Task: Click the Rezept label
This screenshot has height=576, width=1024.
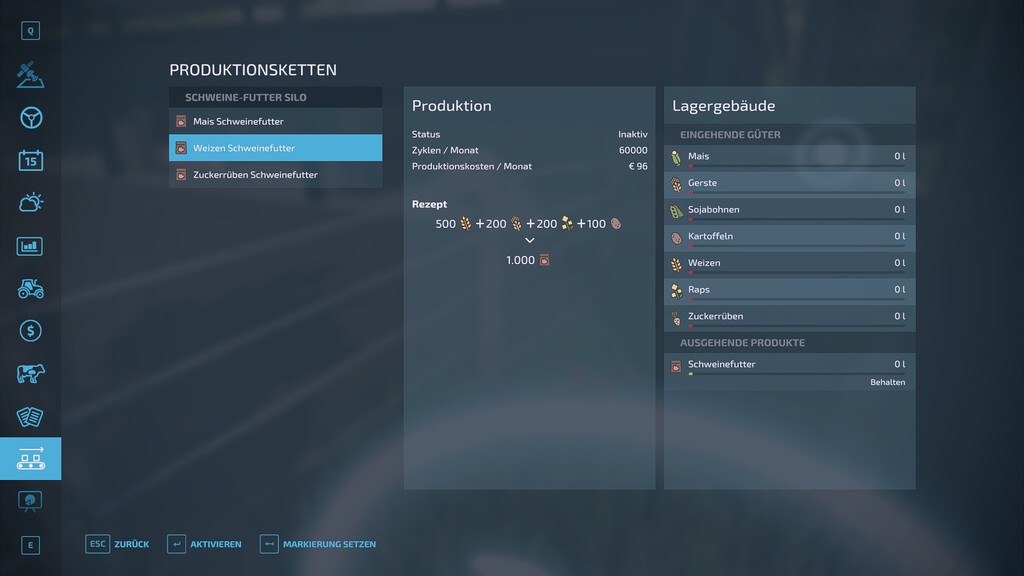Action: click(x=429, y=204)
